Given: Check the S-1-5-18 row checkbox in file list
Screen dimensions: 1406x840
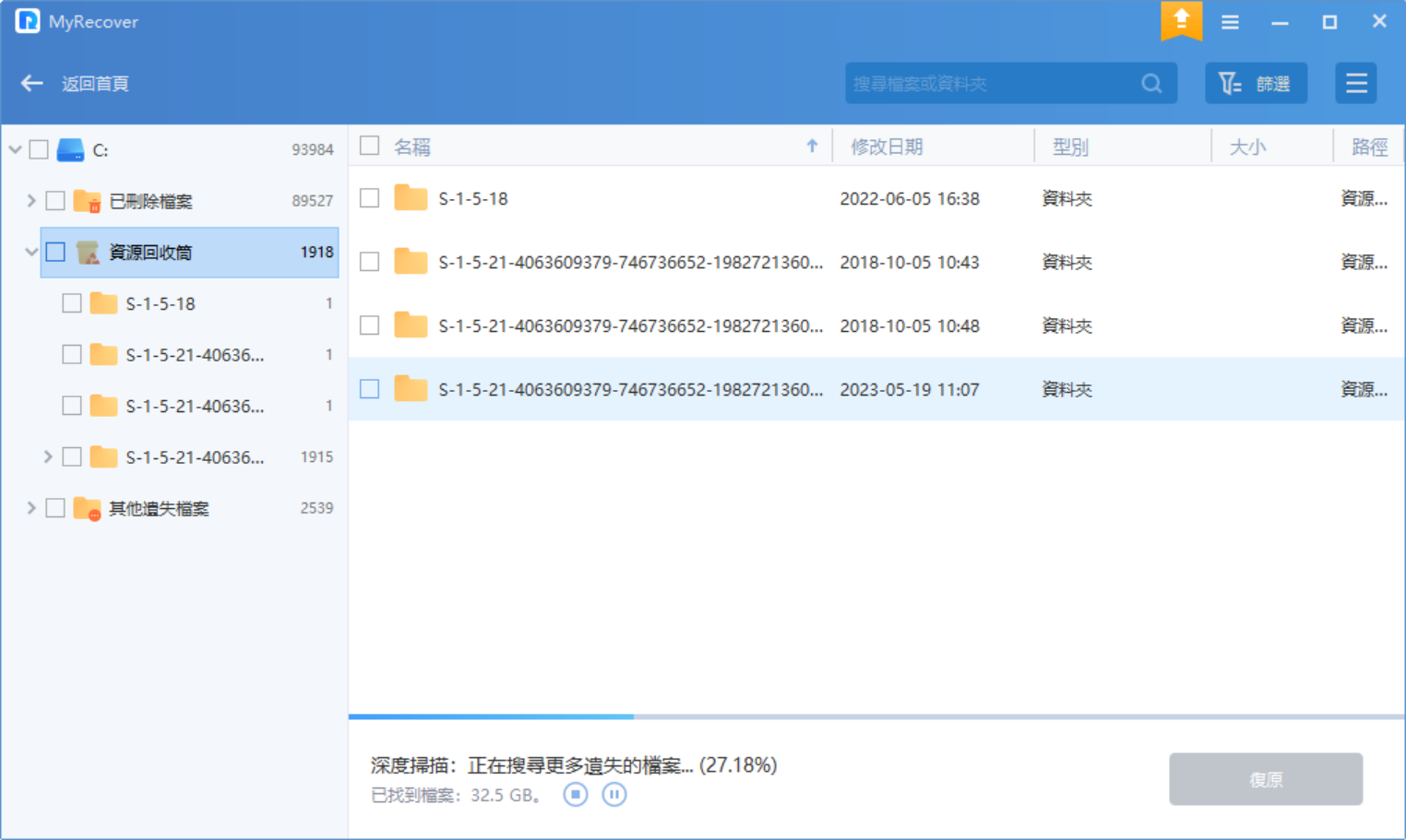Looking at the screenshot, I should [x=370, y=198].
